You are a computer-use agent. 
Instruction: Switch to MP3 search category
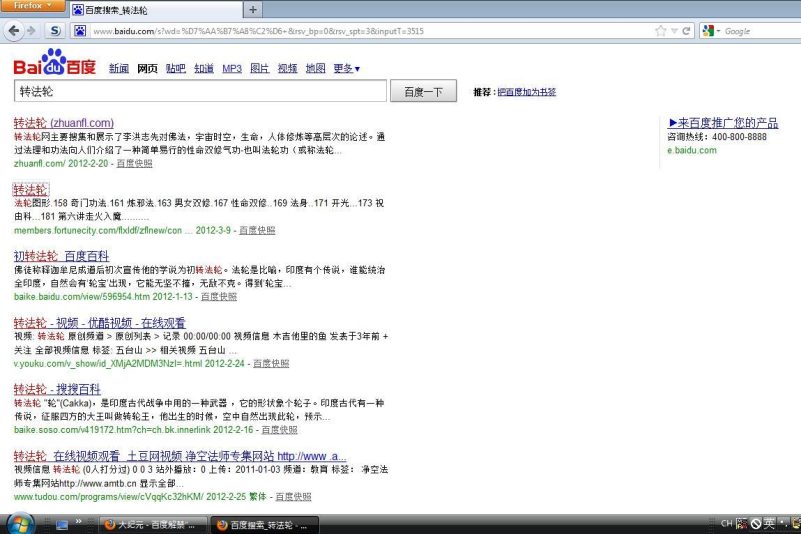(232, 68)
